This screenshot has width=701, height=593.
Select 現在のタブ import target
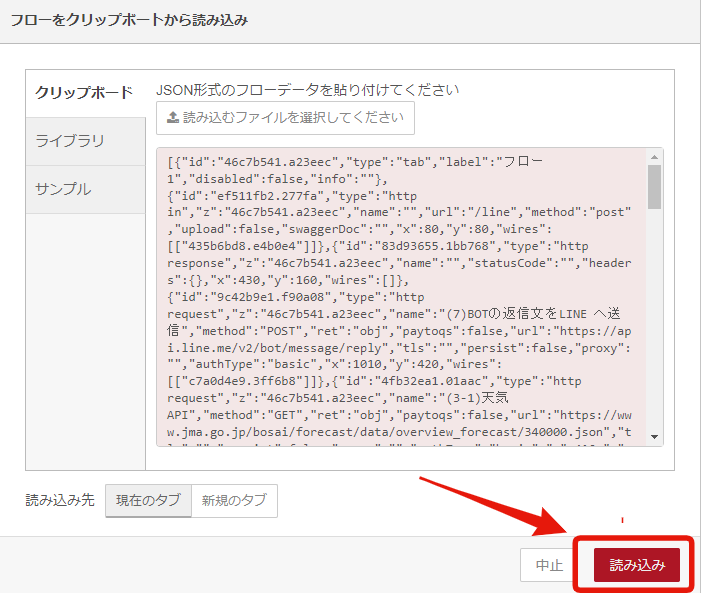click(148, 500)
